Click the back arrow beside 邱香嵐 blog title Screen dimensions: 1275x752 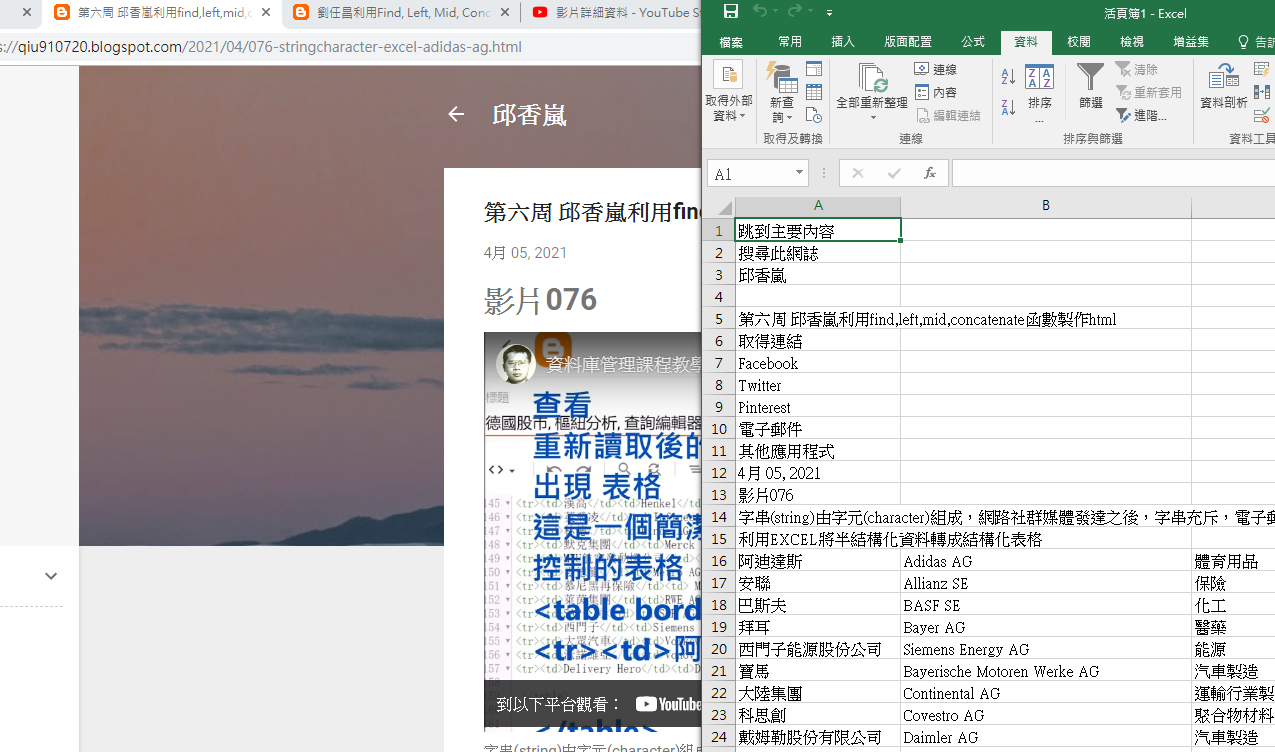(x=456, y=114)
